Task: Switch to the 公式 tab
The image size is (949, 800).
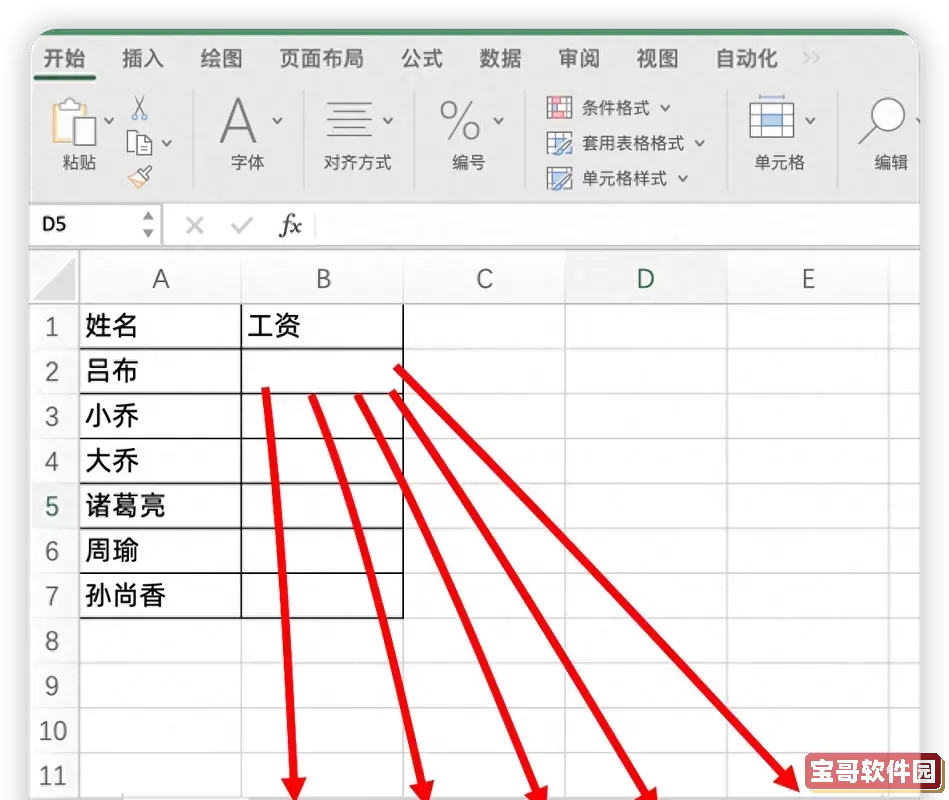Action: pyautogui.click(x=422, y=59)
